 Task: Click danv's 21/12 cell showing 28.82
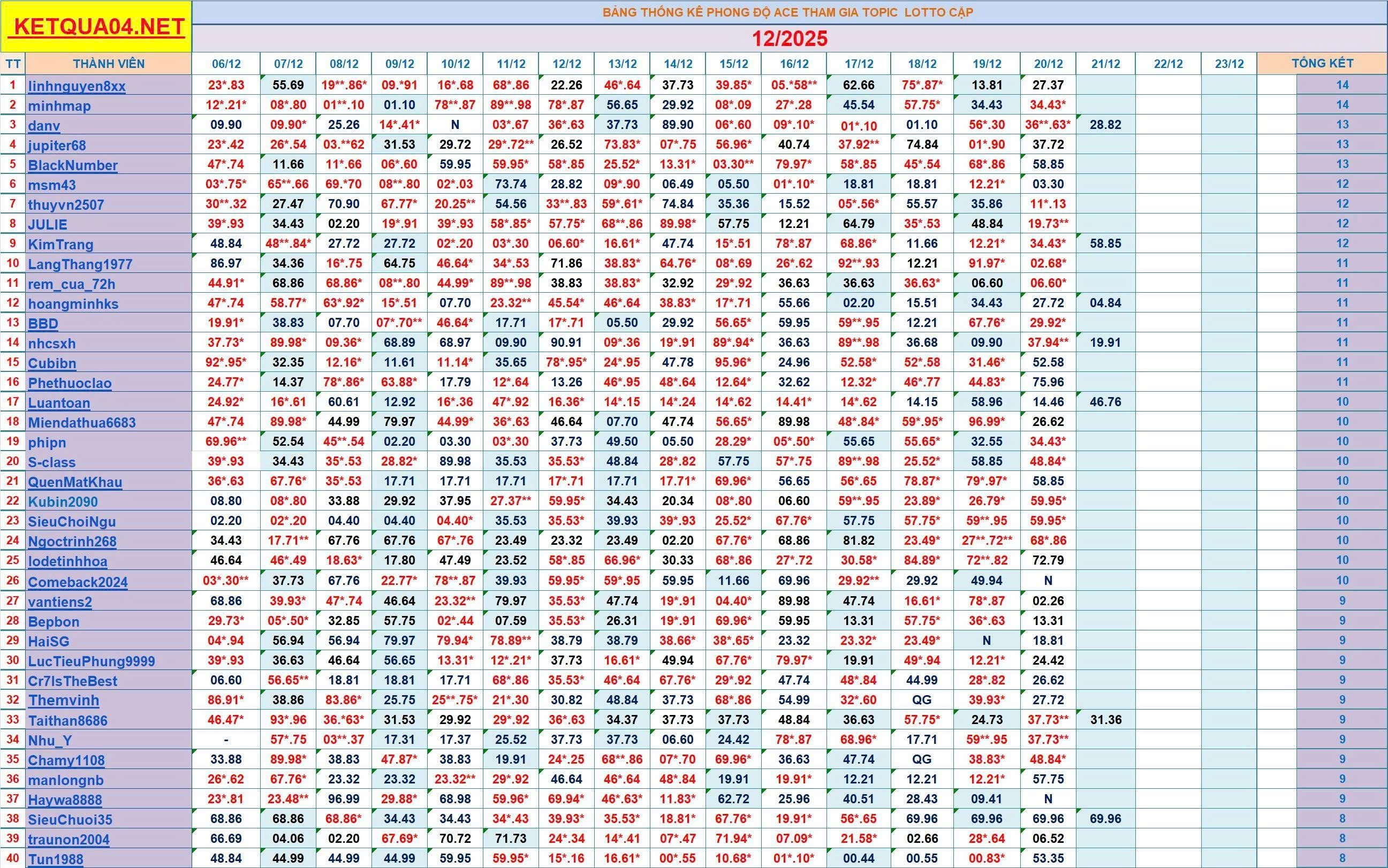[1105, 125]
